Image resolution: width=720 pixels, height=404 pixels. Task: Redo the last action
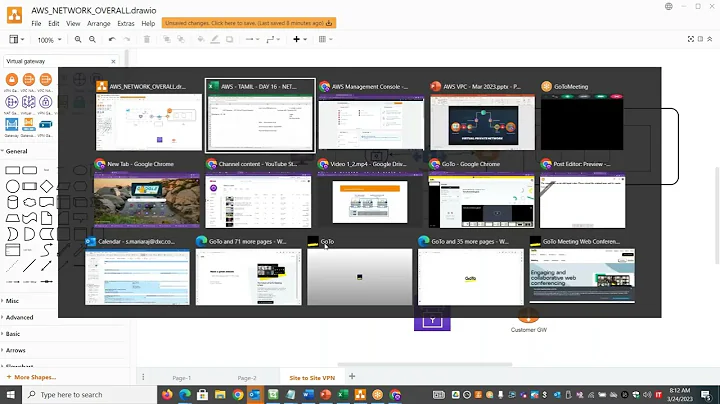127,39
